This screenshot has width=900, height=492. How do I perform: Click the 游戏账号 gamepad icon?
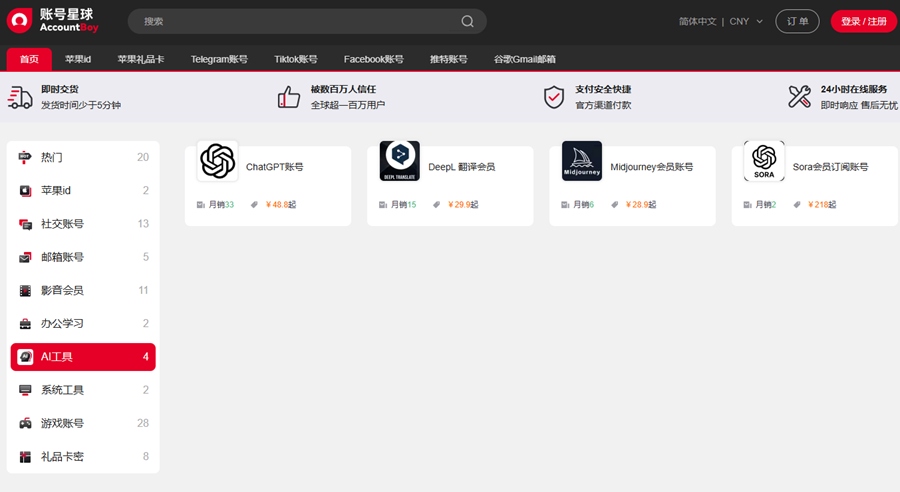[25, 424]
